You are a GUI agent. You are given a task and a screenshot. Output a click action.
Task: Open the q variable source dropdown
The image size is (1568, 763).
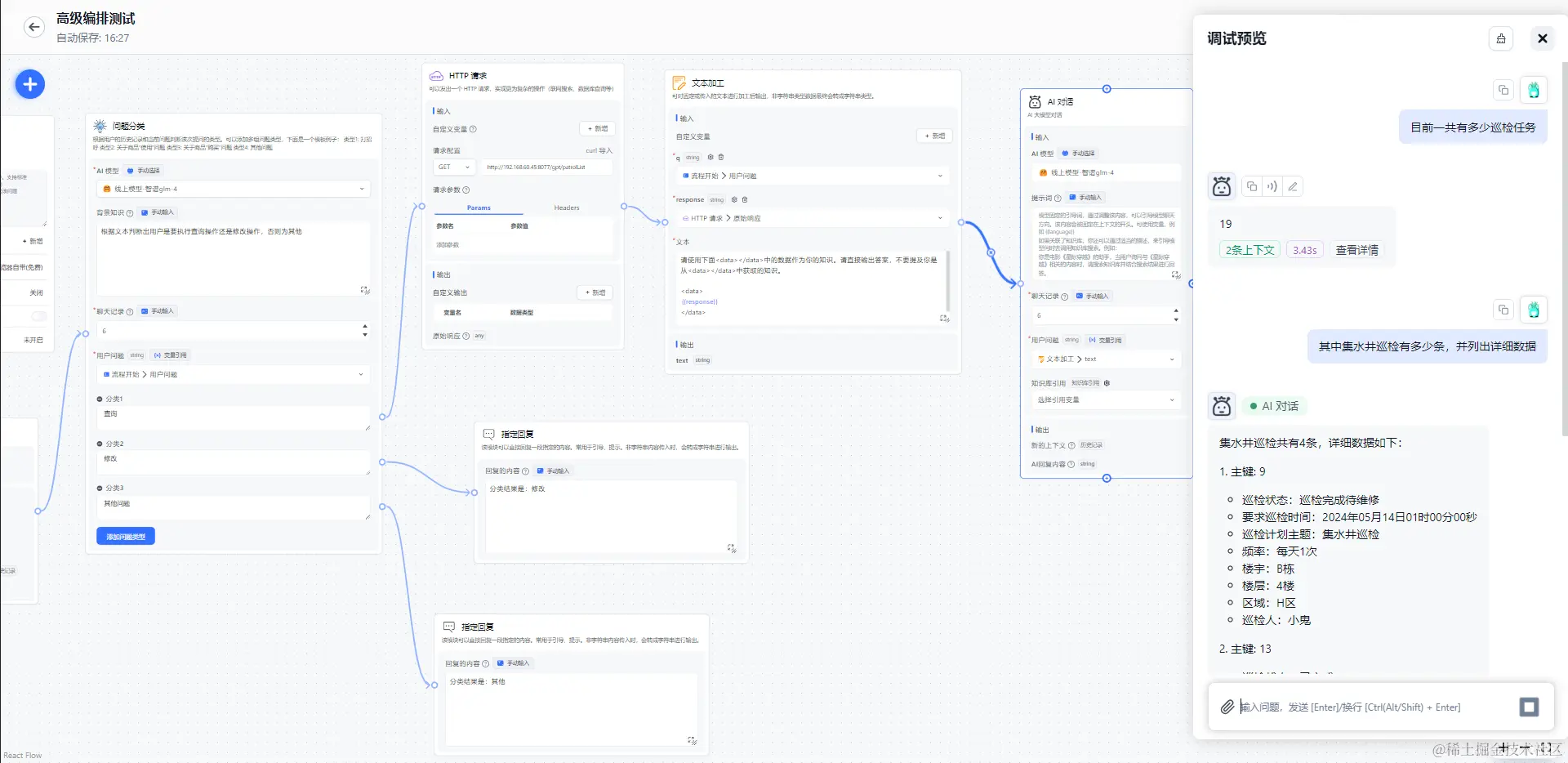point(813,176)
